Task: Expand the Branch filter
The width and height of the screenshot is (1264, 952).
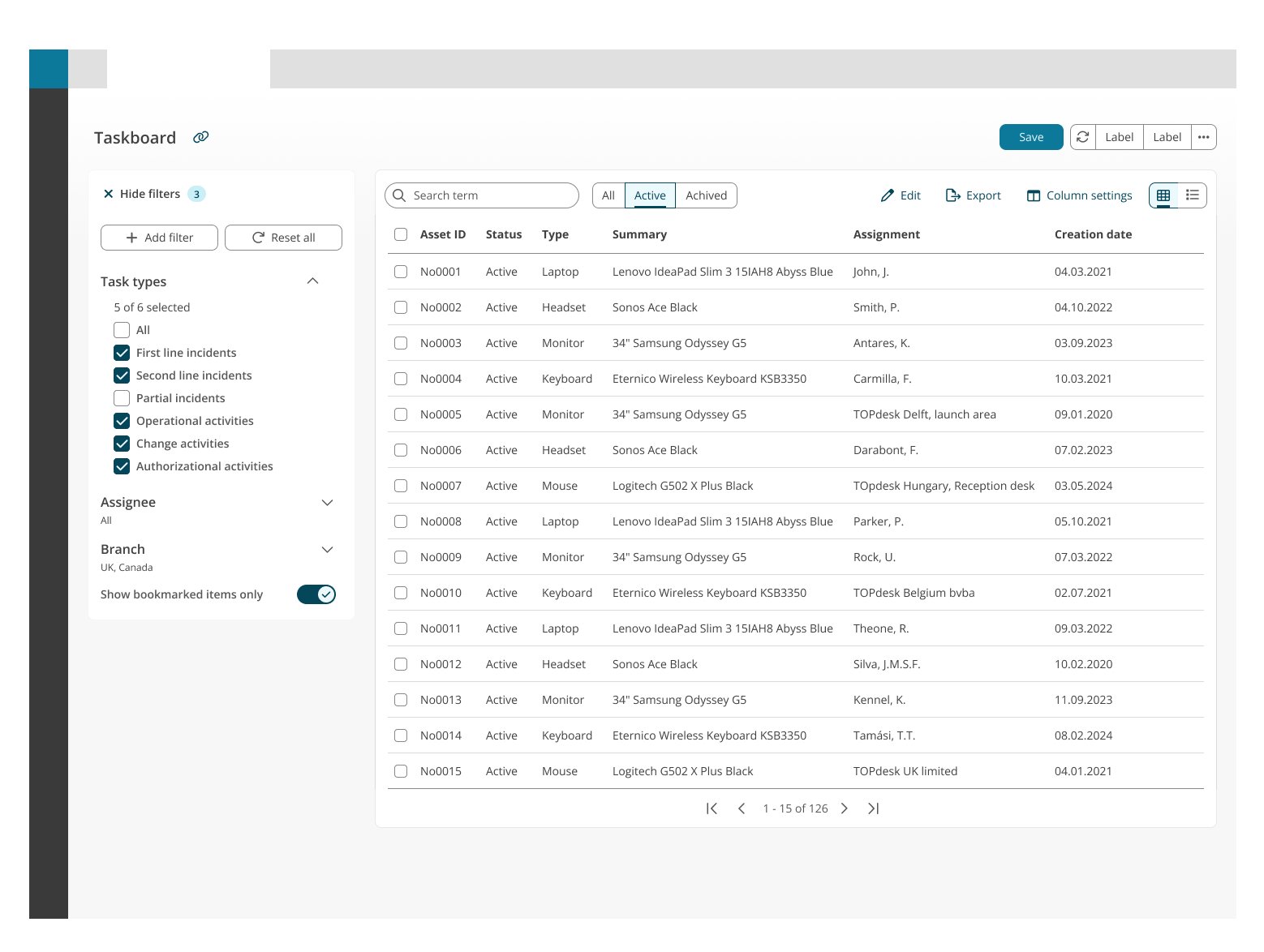Action: coord(328,550)
